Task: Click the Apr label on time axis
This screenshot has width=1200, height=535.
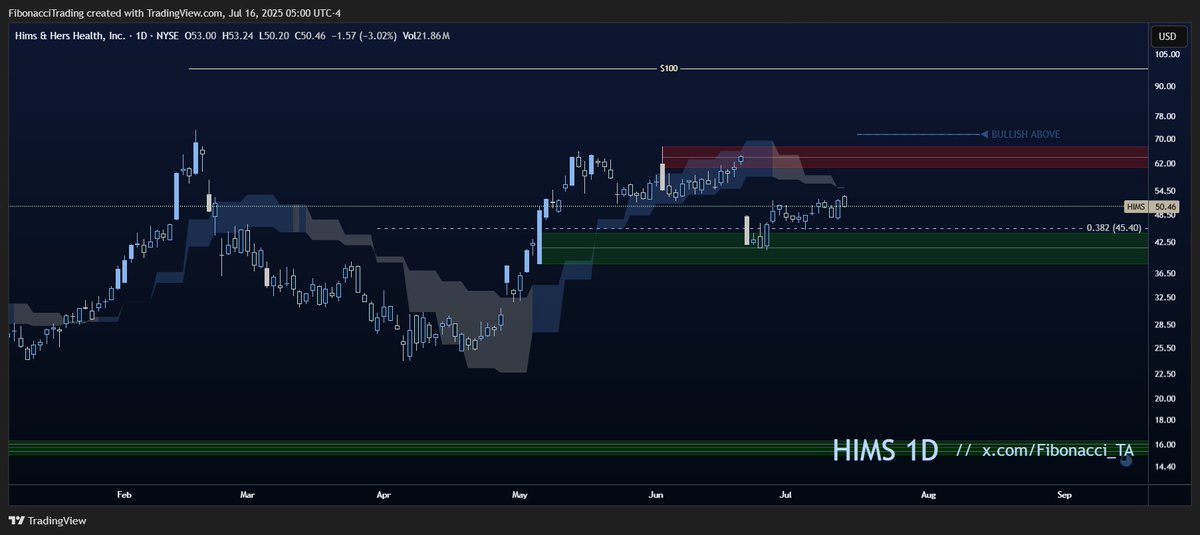Action: 384,495
